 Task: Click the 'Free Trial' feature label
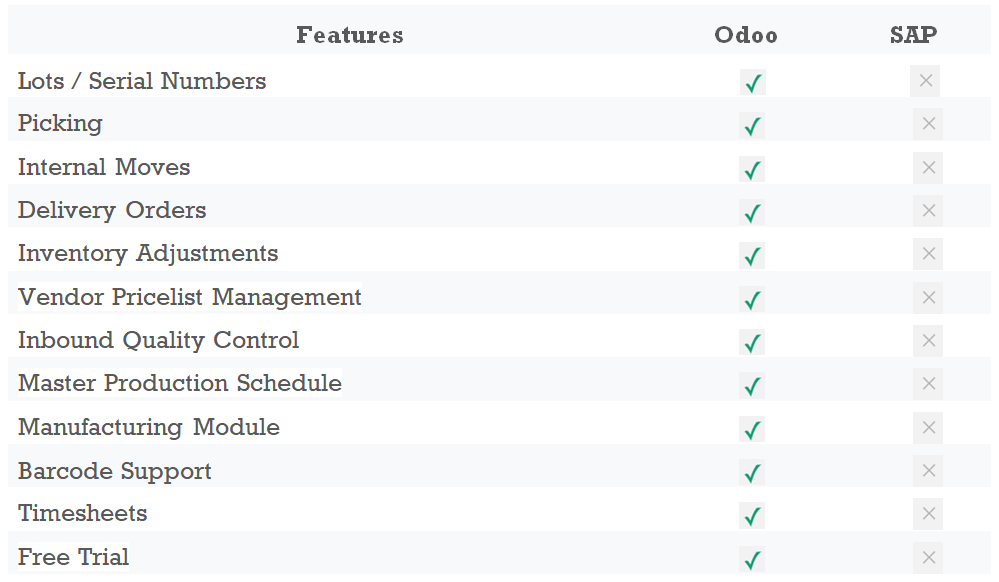point(73,557)
